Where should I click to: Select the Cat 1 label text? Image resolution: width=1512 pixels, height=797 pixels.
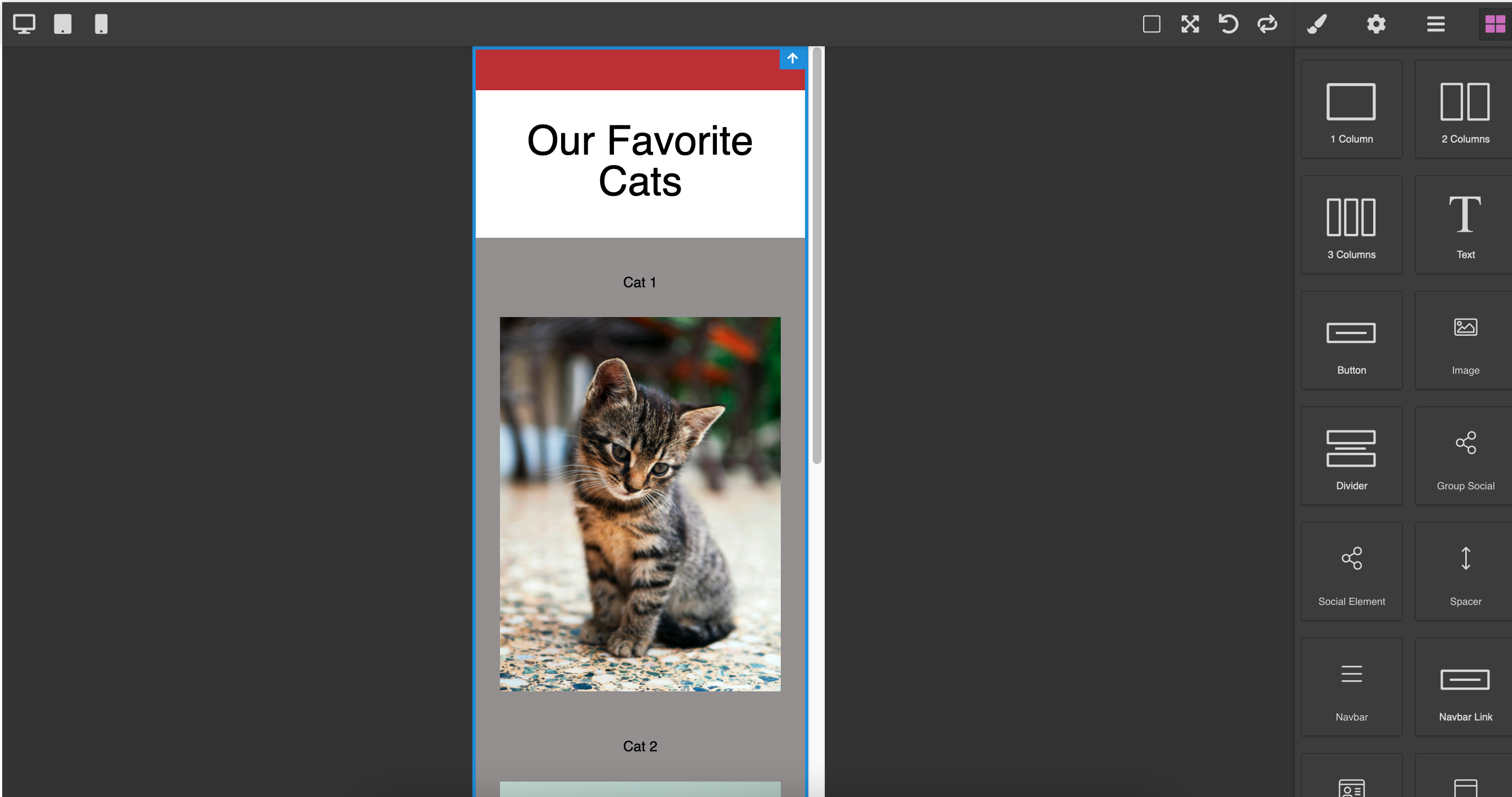(x=639, y=282)
